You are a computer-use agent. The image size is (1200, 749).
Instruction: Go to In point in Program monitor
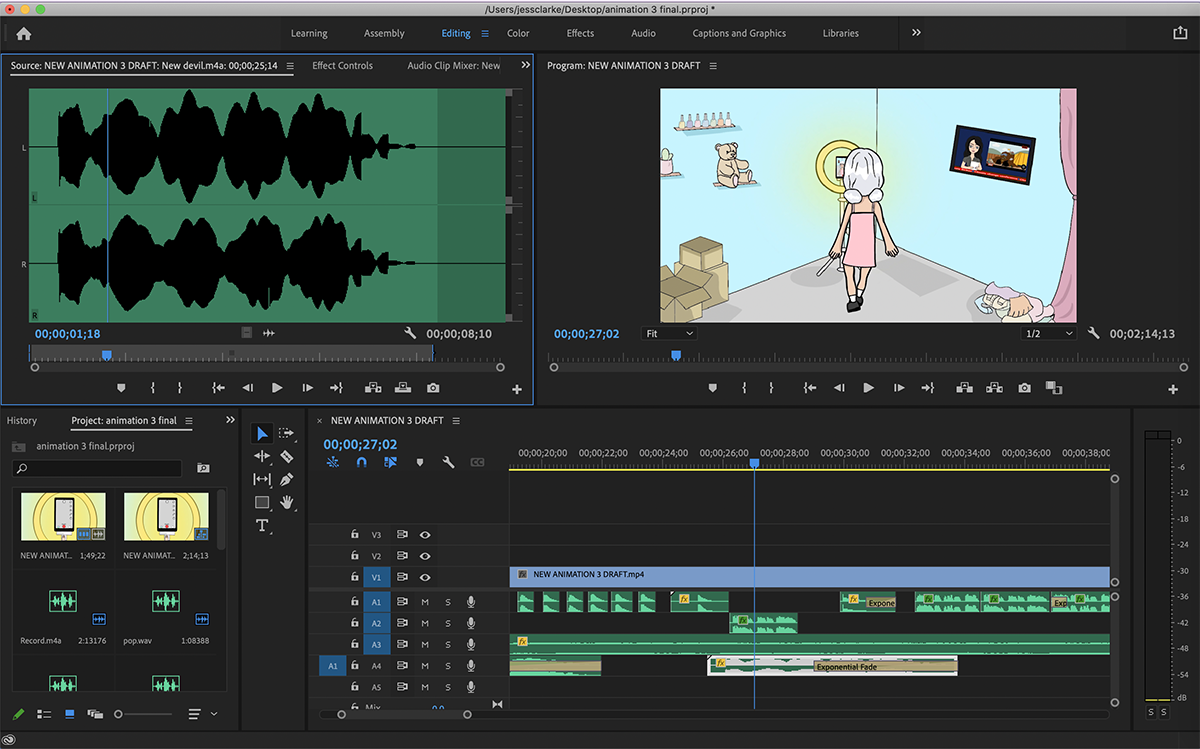[x=809, y=388]
